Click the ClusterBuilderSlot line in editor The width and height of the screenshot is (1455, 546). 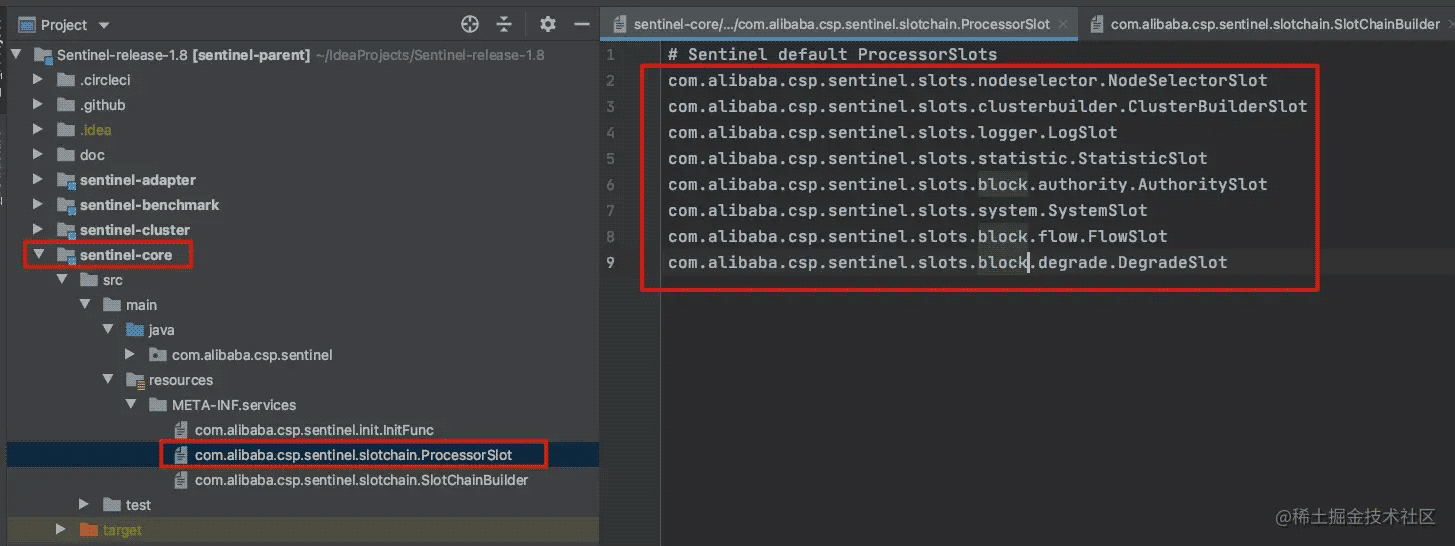(988, 106)
